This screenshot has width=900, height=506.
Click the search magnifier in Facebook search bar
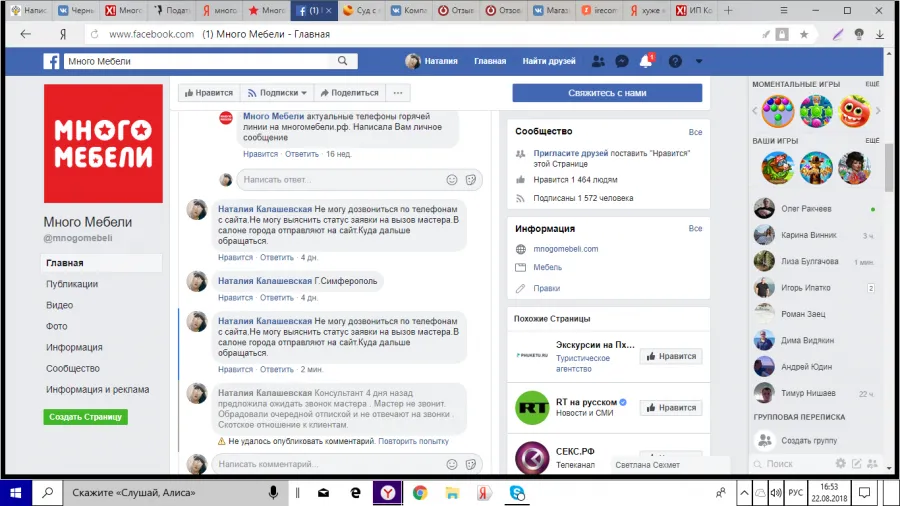343,61
